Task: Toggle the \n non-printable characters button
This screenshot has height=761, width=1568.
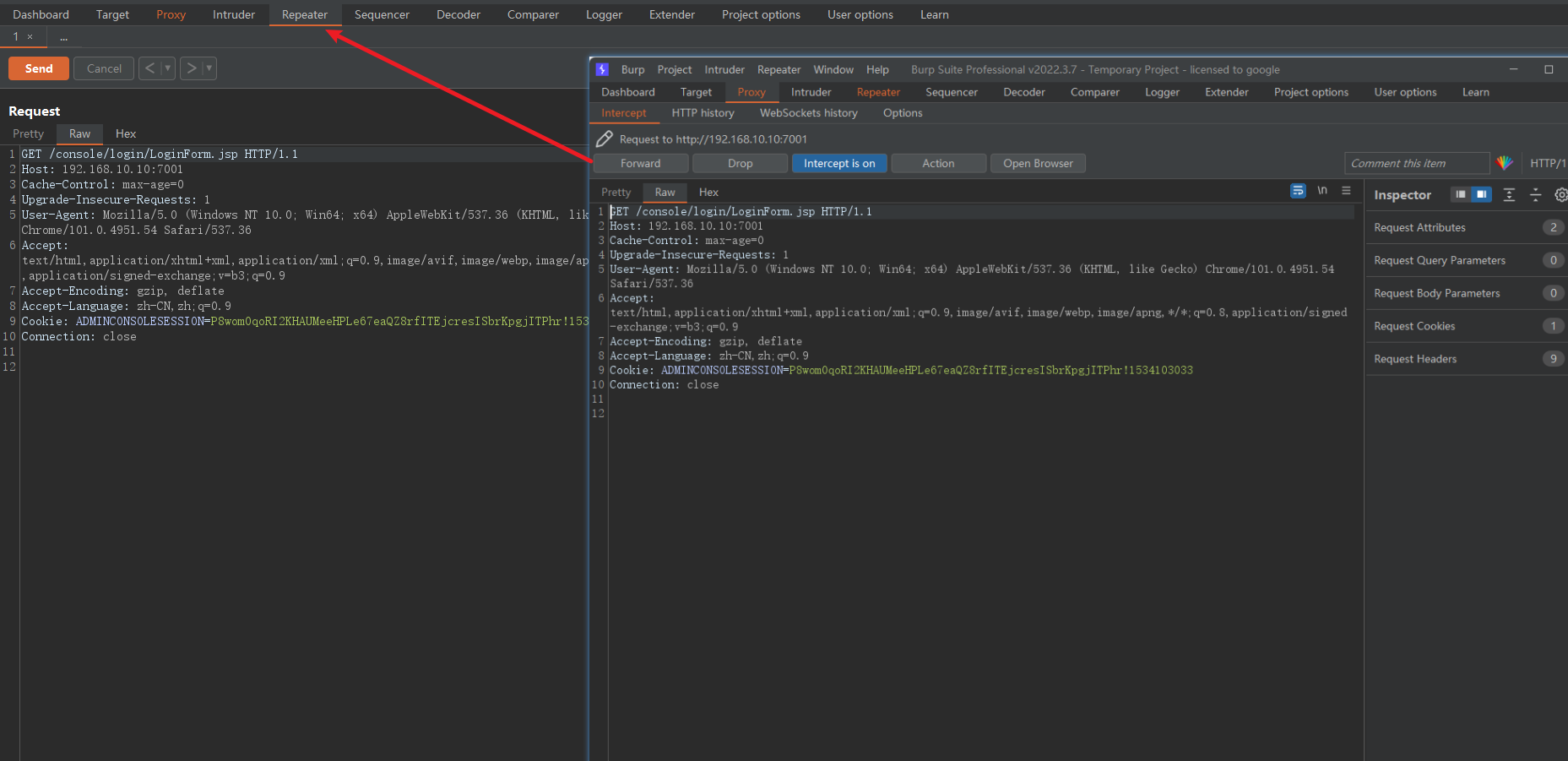Action: 1322,191
